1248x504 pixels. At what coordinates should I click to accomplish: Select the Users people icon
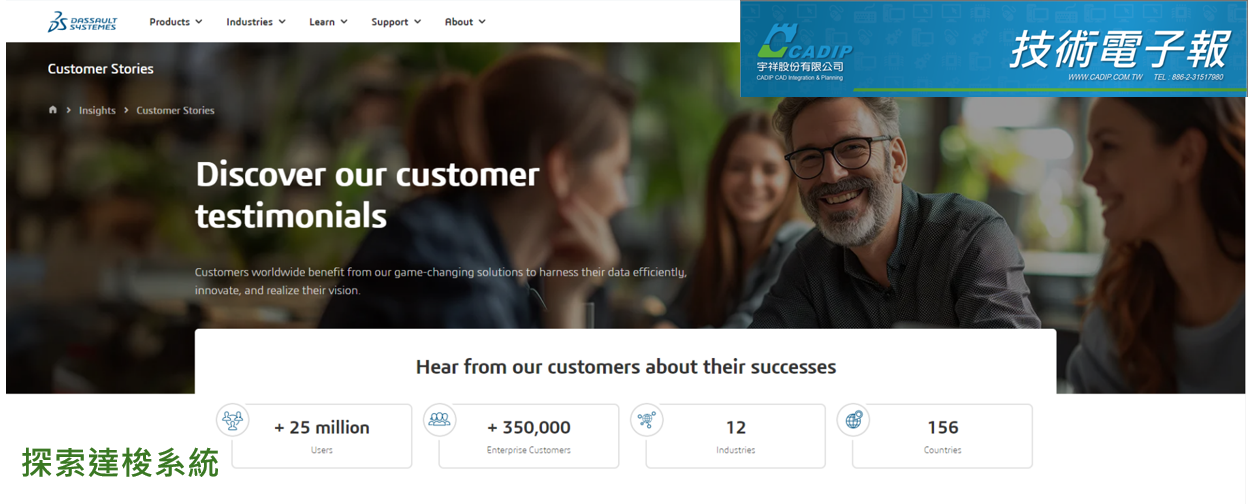pos(233,420)
